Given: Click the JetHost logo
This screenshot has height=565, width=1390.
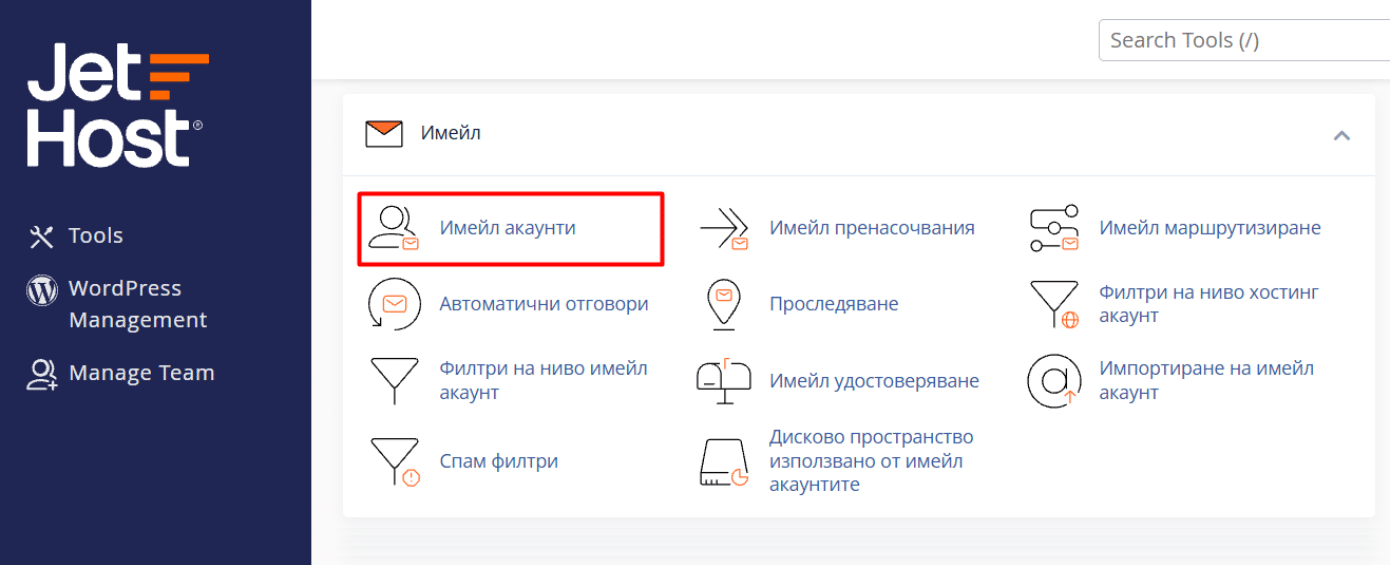Looking at the screenshot, I should pyautogui.click(x=118, y=105).
